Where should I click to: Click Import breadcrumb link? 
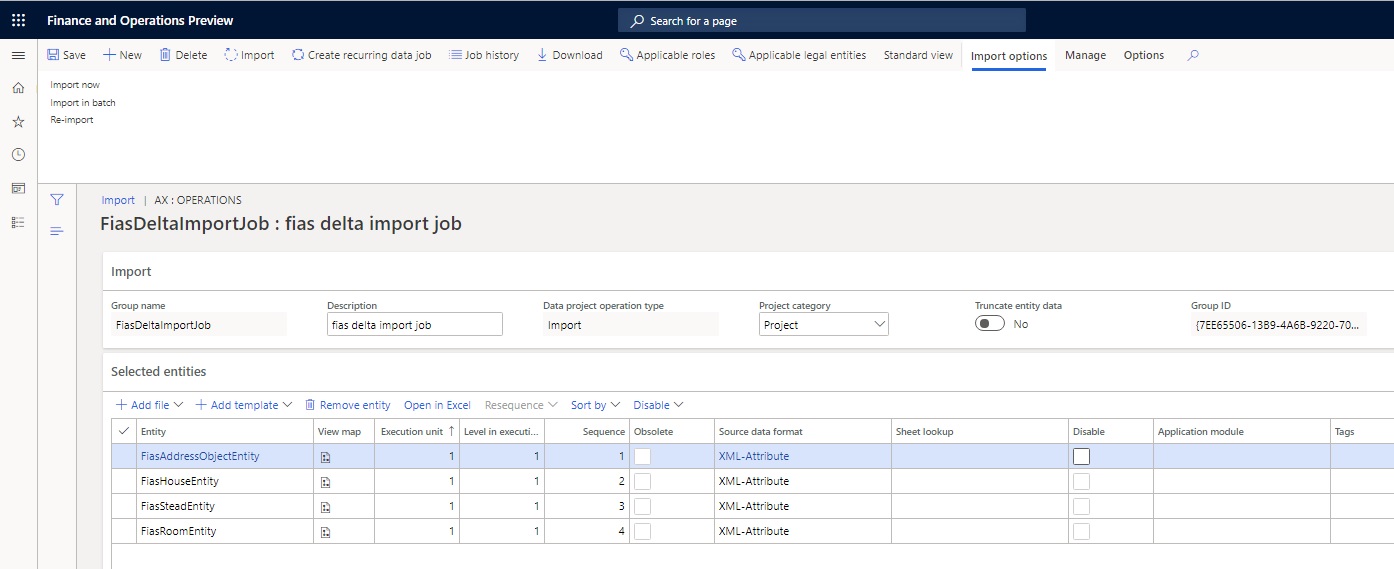118,200
